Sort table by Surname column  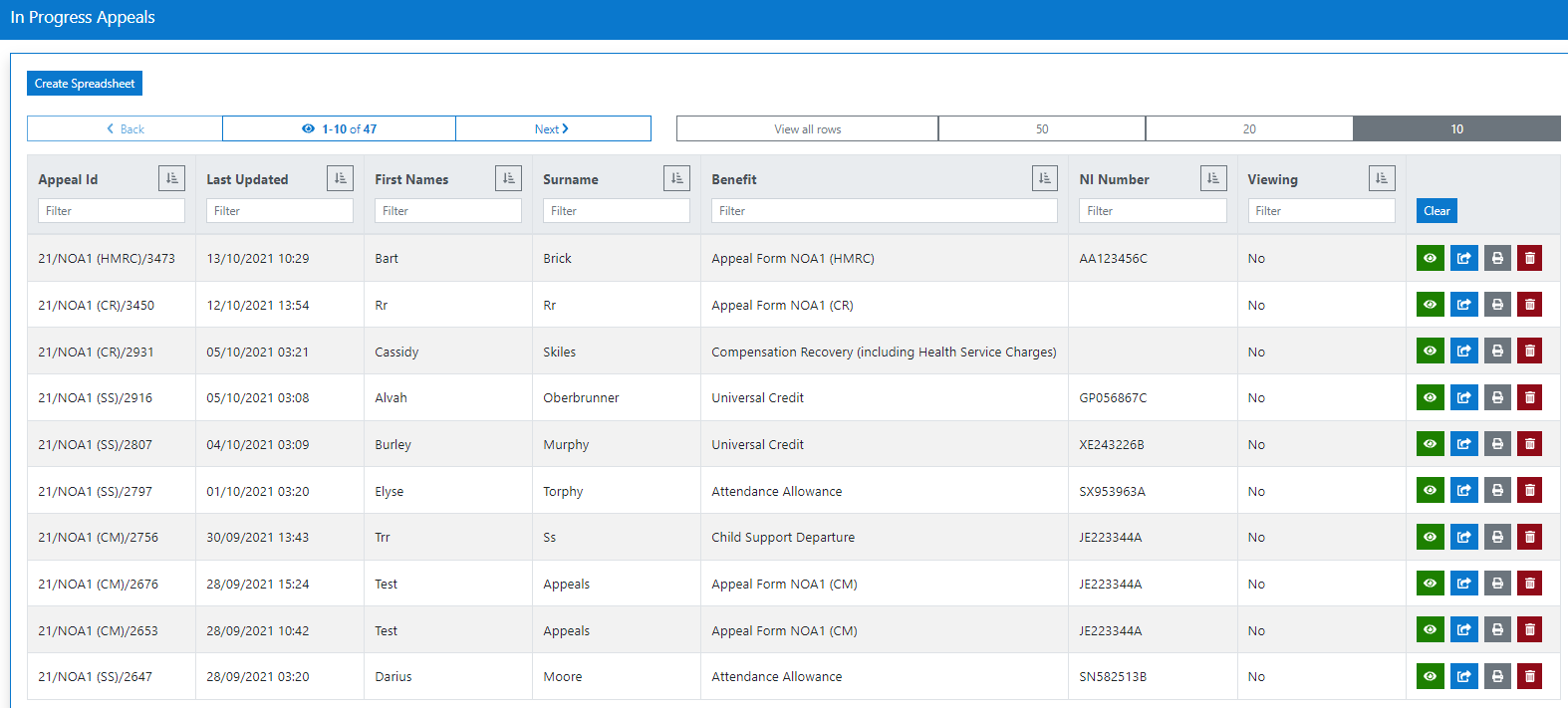676,178
